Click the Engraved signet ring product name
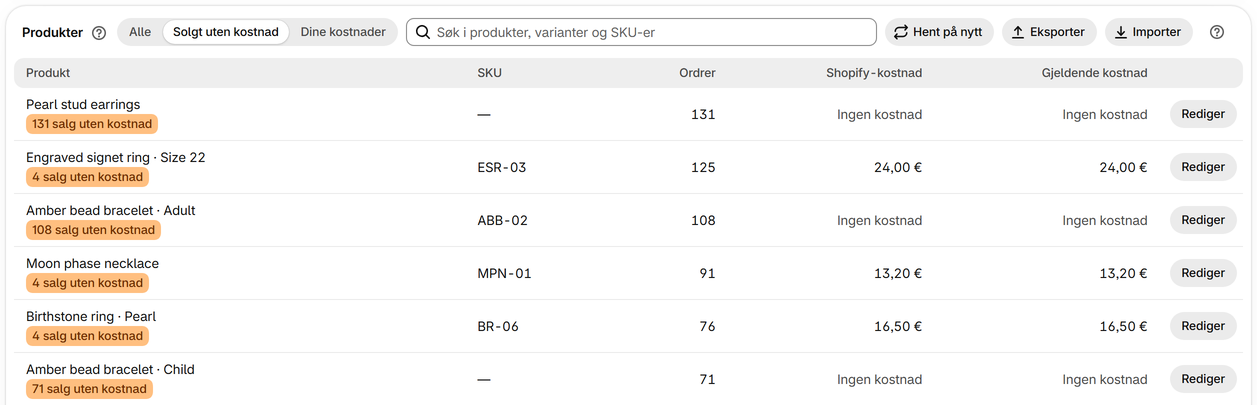This screenshot has width=1257, height=405. coord(116,157)
